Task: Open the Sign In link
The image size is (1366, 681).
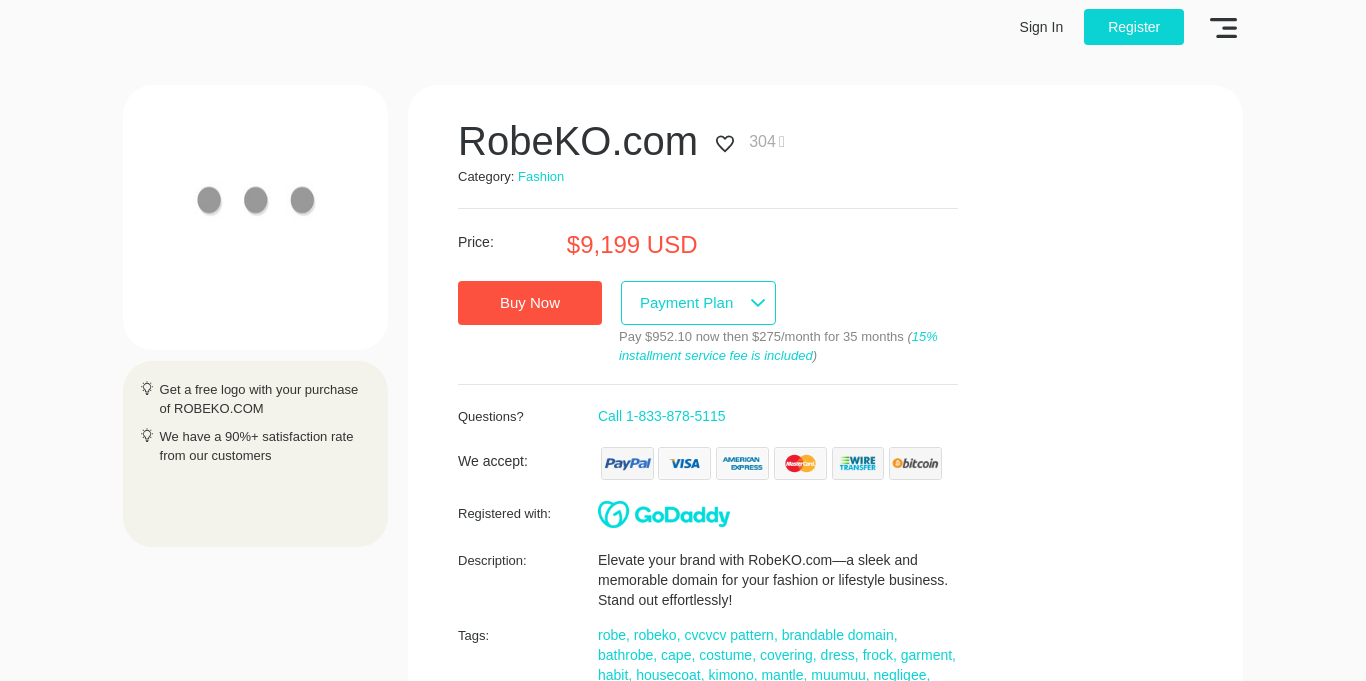Action: tap(1041, 27)
